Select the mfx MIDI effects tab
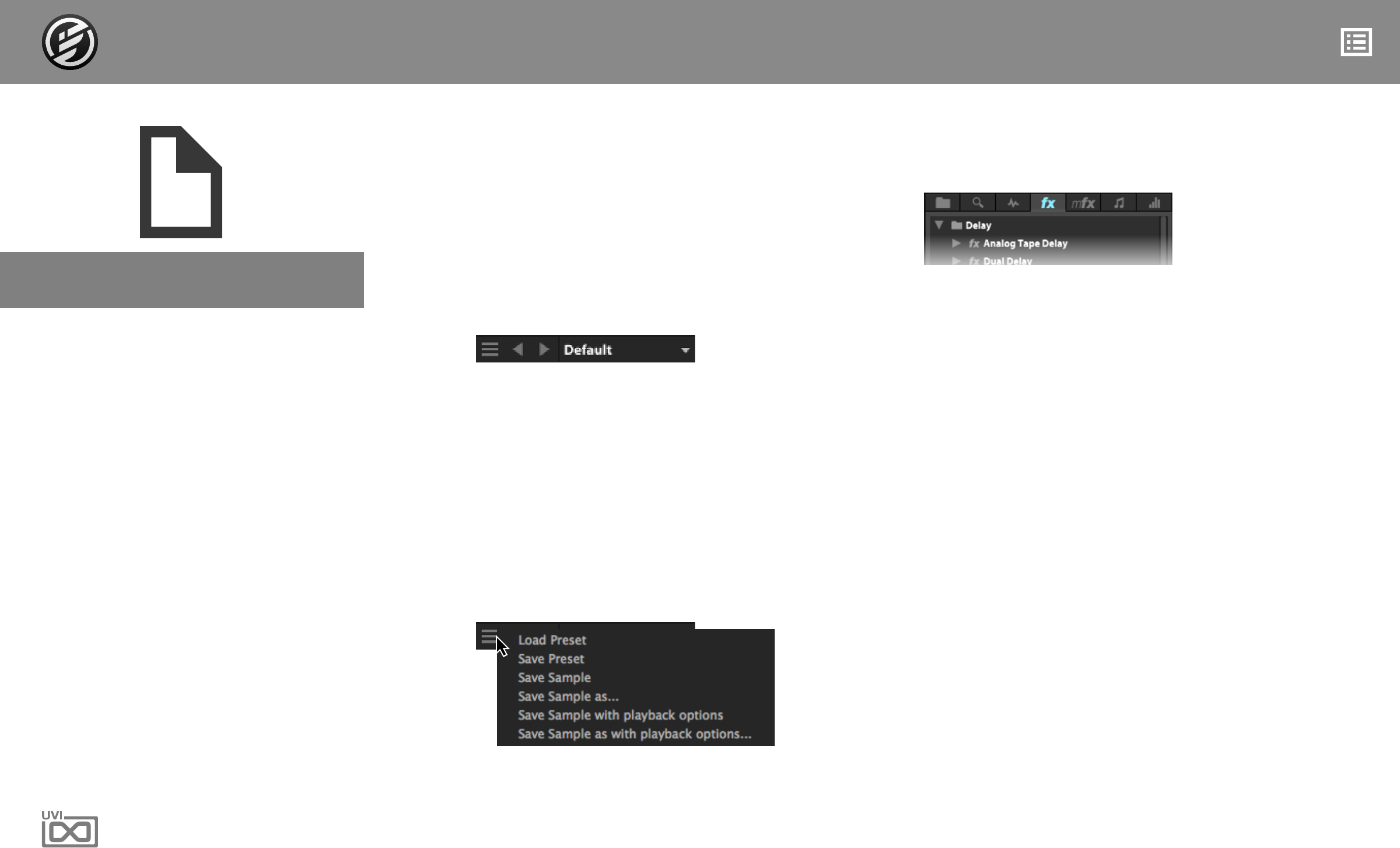Viewport: 1400px width, 848px height. tap(1083, 203)
